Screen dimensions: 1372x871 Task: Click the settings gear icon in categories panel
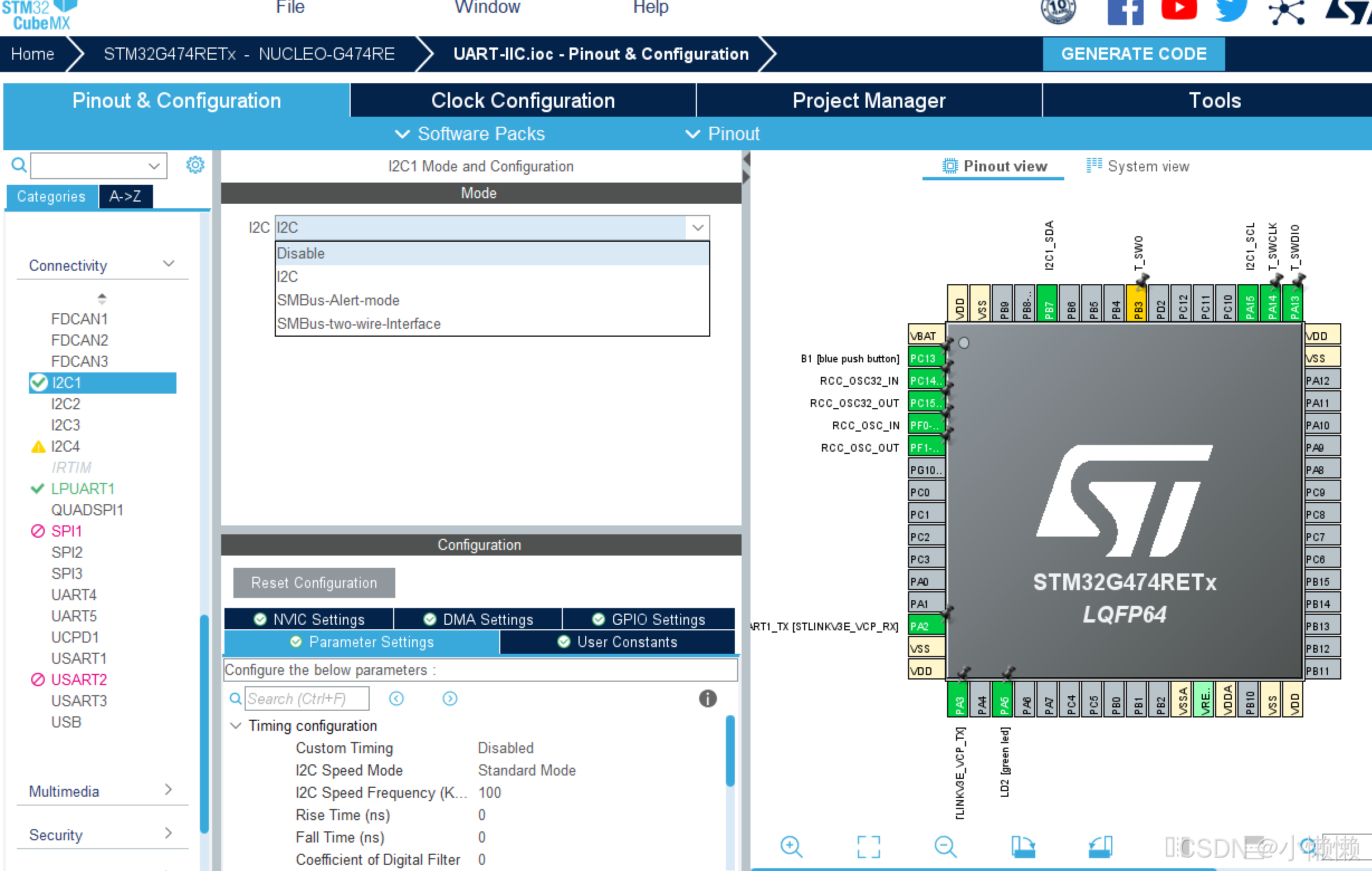click(195, 165)
